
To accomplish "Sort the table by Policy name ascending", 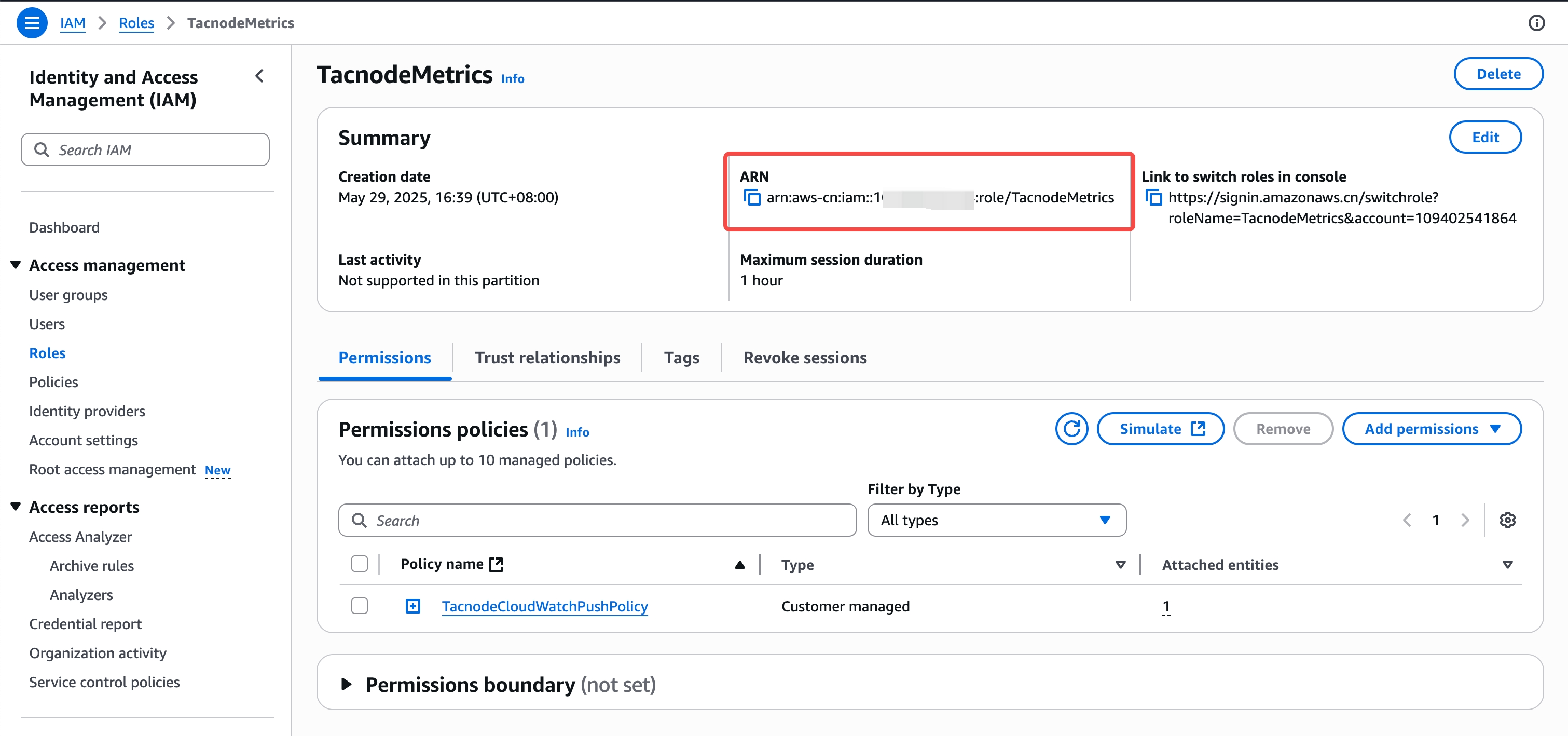I will coord(739,564).
